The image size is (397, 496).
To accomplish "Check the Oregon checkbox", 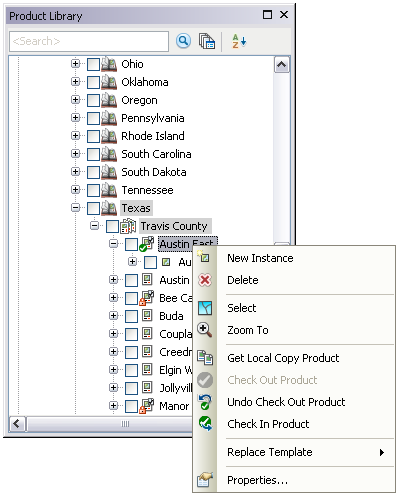I will [93, 100].
